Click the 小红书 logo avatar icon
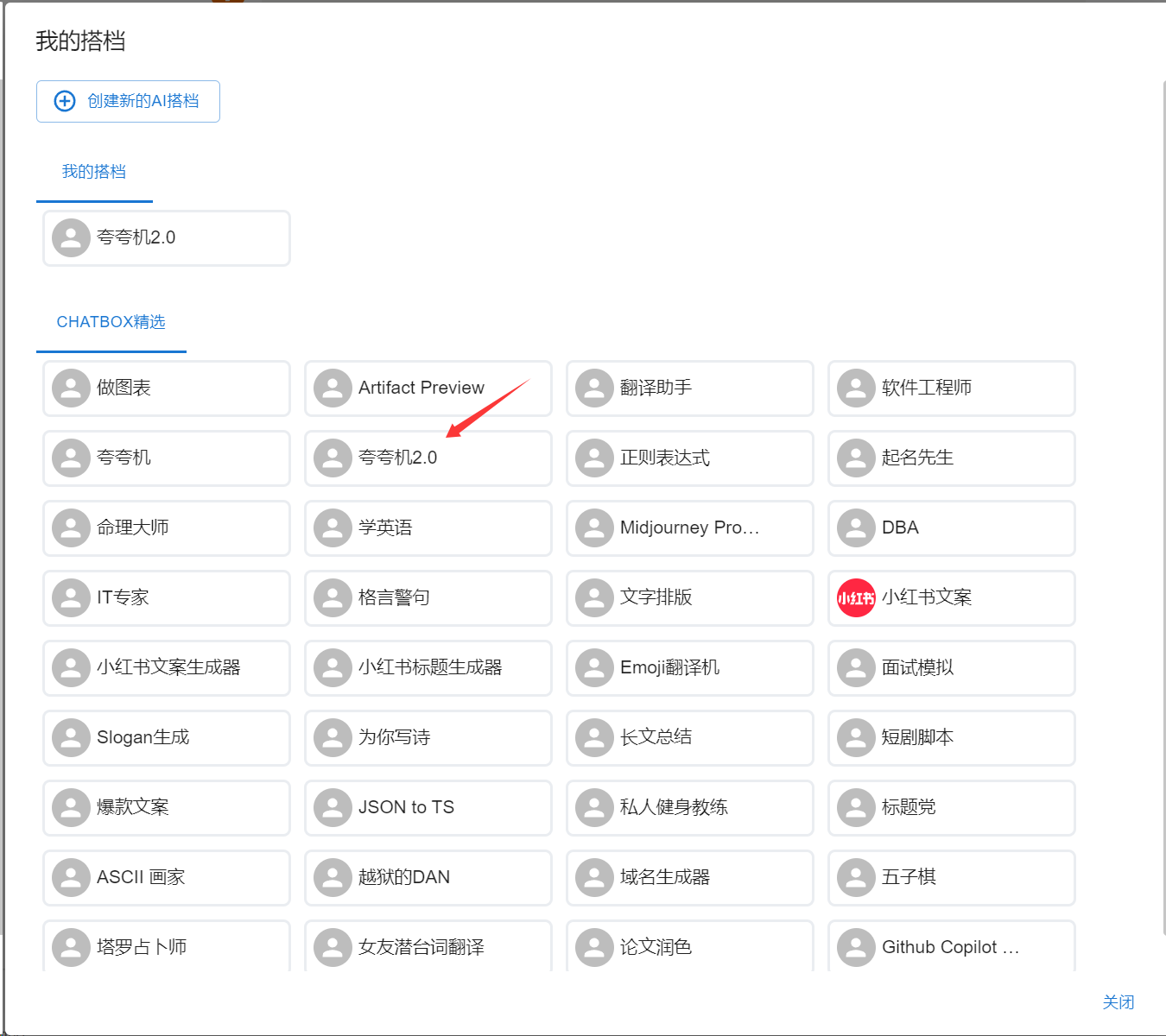 [856, 597]
